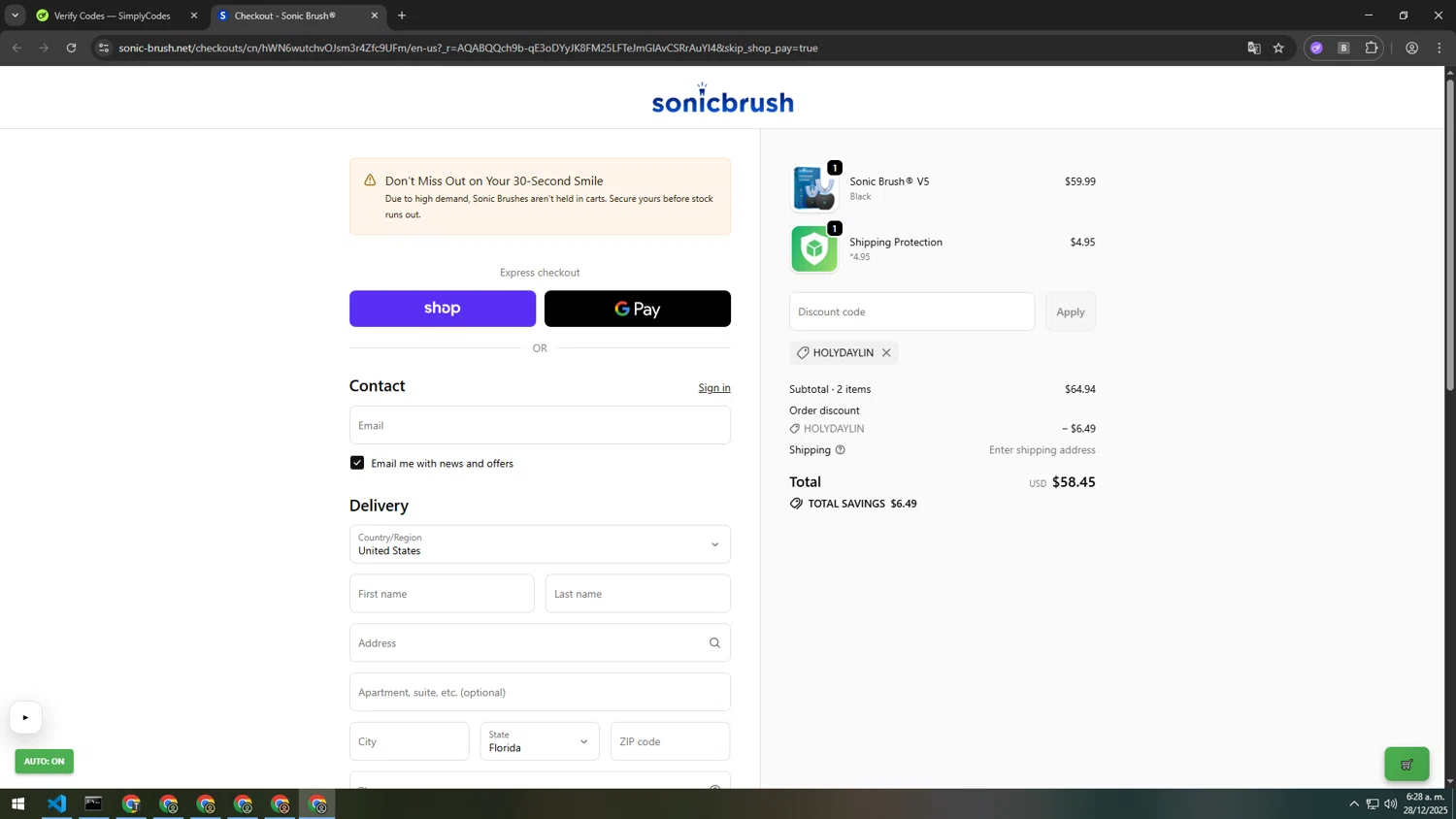1456x819 pixels.
Task: Select the Checkout - Sonic Brush tab
Action: [x=285, y=16]
